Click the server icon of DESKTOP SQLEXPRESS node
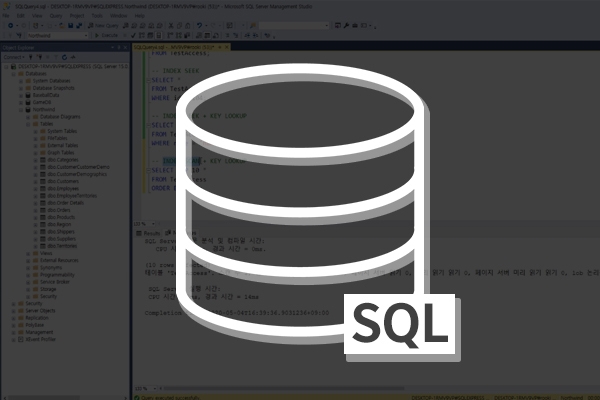Image resolution: width=600 pixels, height=400 pixels. (13, 67)
